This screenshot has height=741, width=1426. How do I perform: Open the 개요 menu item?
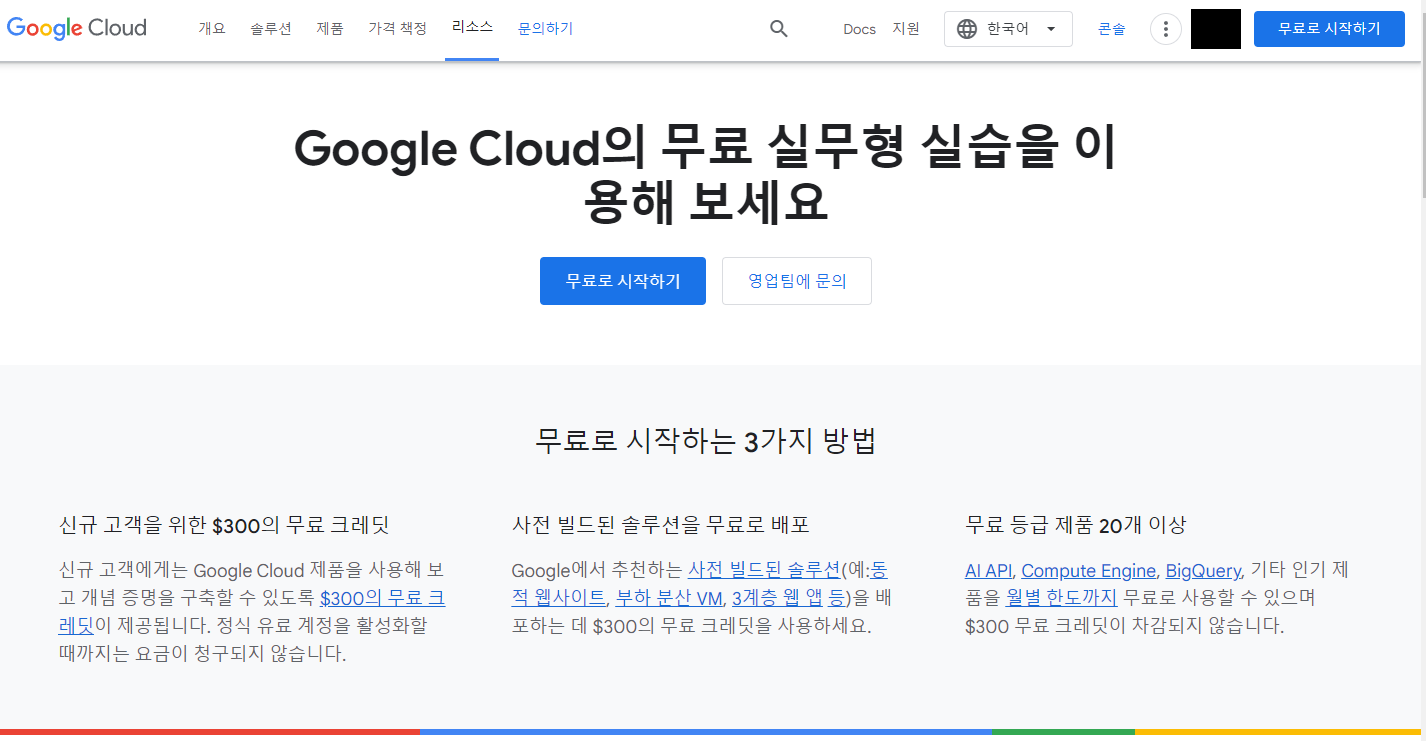click(x=212, y=29)
